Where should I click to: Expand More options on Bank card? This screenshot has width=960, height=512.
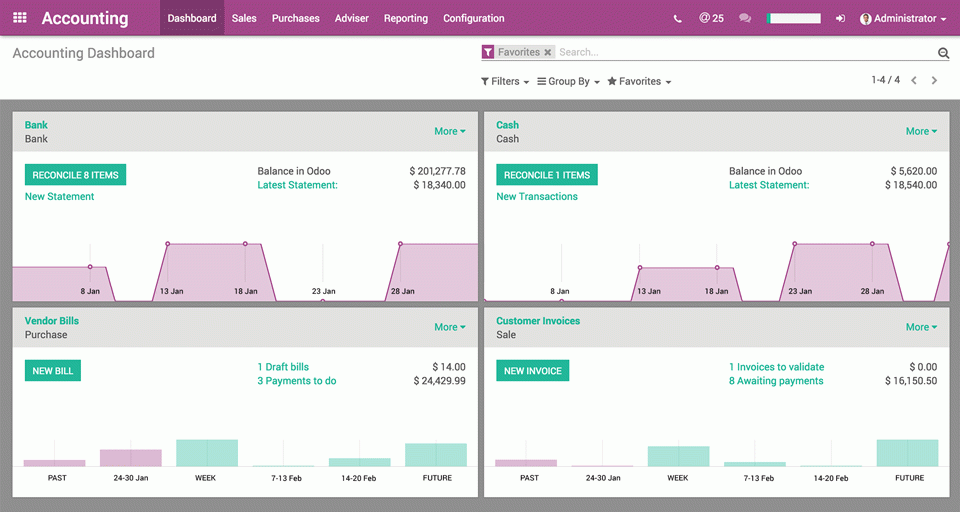(x=449, y=131)
